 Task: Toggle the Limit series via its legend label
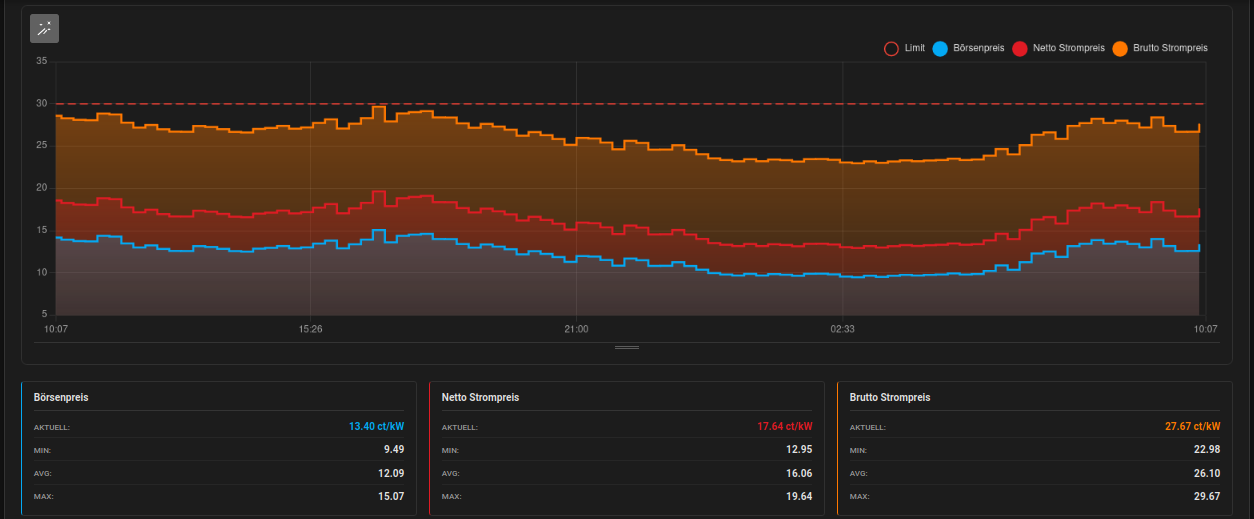point(914,48)
